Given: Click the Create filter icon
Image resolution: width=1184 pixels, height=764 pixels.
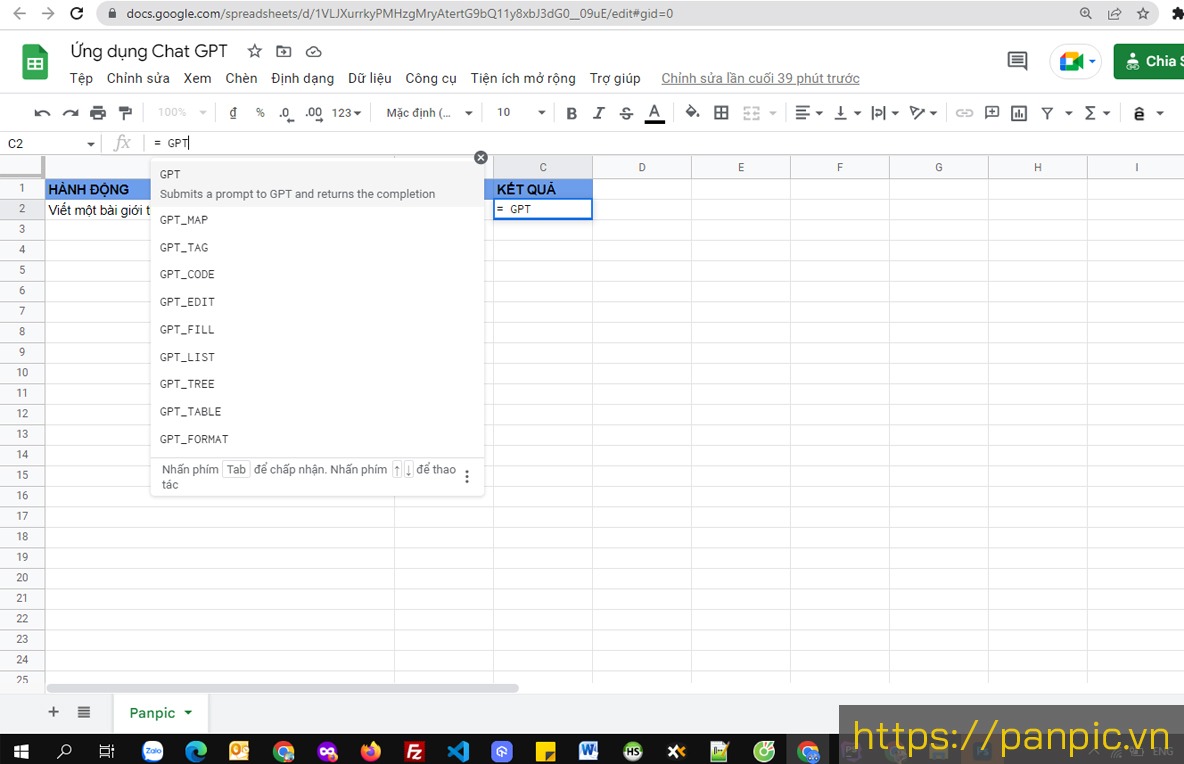Looking at the screenshot, I should point(1047,113).
